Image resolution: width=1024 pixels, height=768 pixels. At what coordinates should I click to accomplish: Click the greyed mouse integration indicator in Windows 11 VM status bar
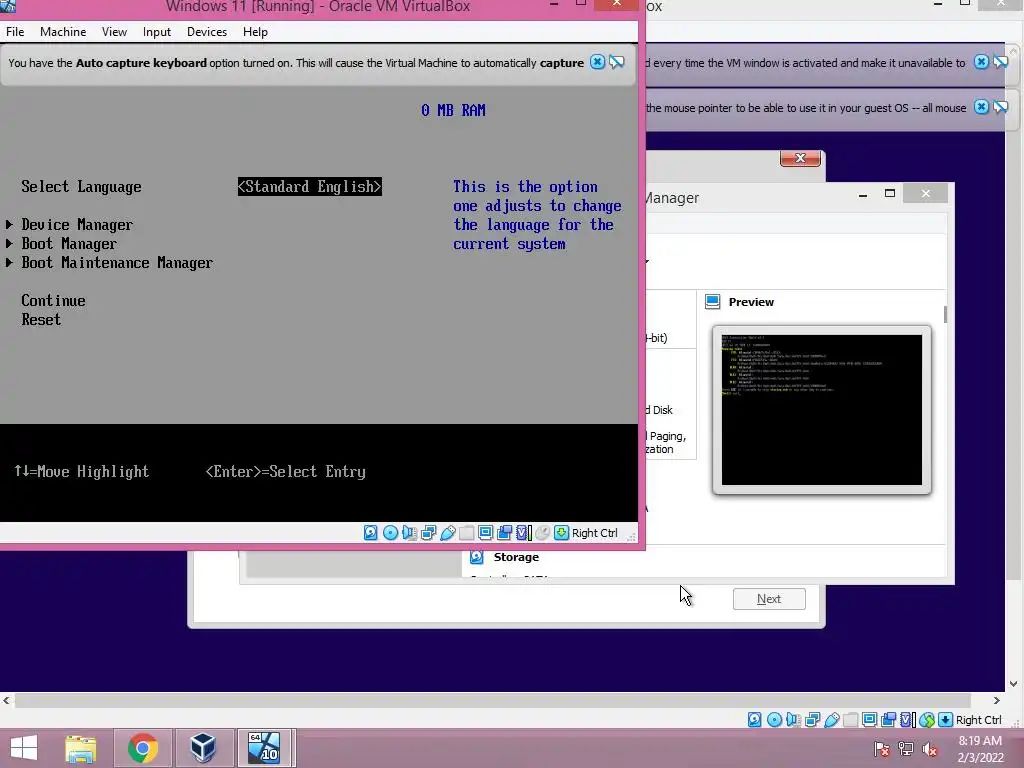coord(542,533)
